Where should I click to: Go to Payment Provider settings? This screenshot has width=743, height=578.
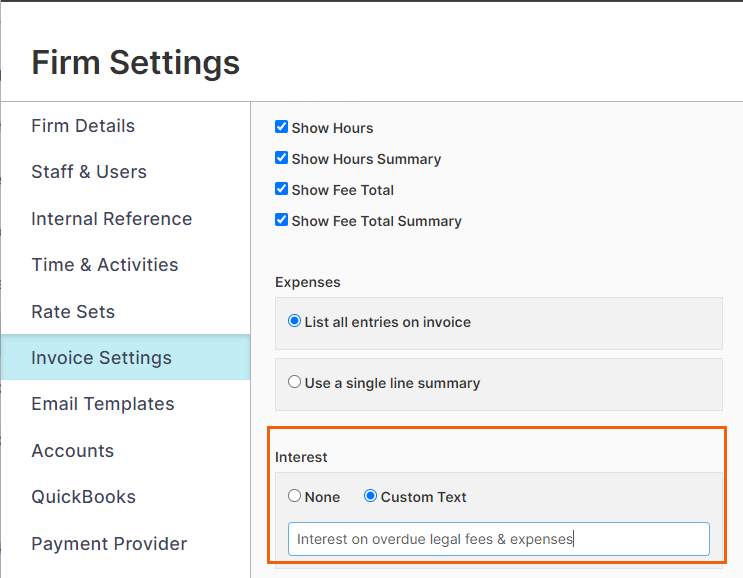point(109,544)
